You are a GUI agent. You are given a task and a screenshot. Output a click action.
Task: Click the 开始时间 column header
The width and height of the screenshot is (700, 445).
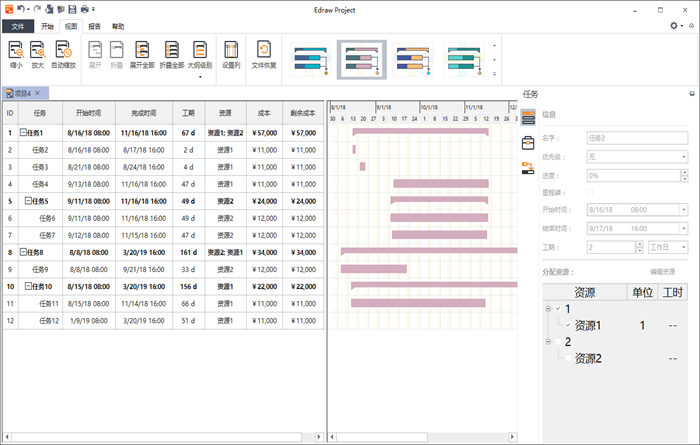tap(88, 113)
